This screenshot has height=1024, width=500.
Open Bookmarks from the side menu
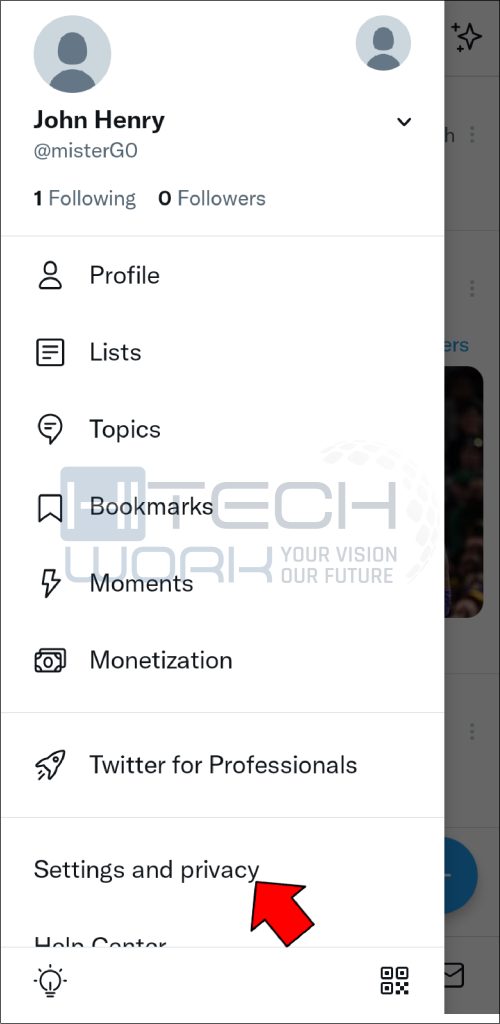click(151, 506)
